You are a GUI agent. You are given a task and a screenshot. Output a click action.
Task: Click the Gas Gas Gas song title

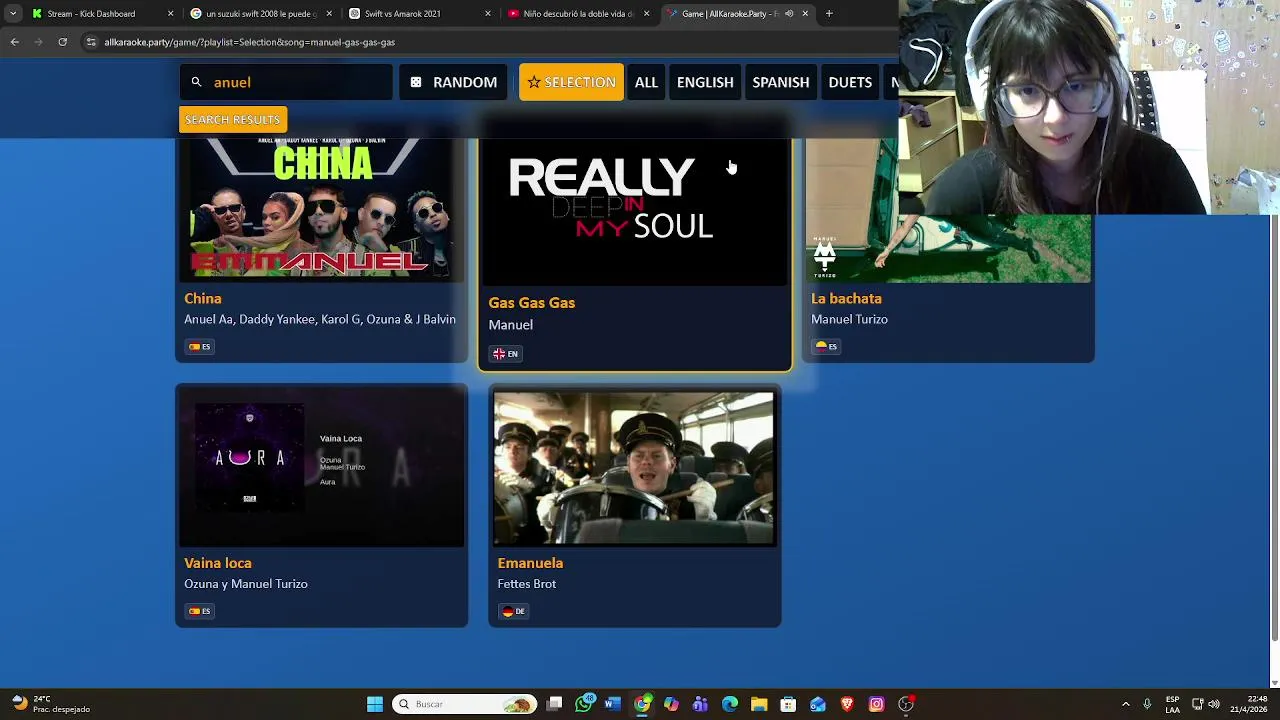point(532,302)
